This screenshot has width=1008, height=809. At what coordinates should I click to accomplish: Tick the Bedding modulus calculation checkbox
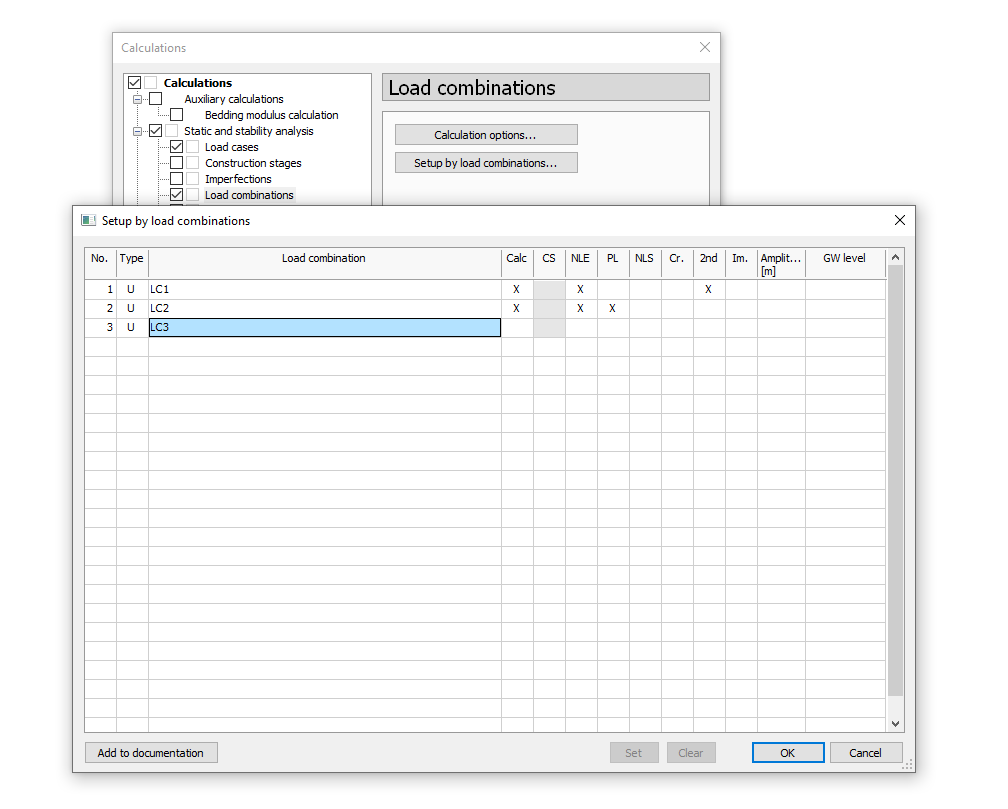(x=177, y=115)
